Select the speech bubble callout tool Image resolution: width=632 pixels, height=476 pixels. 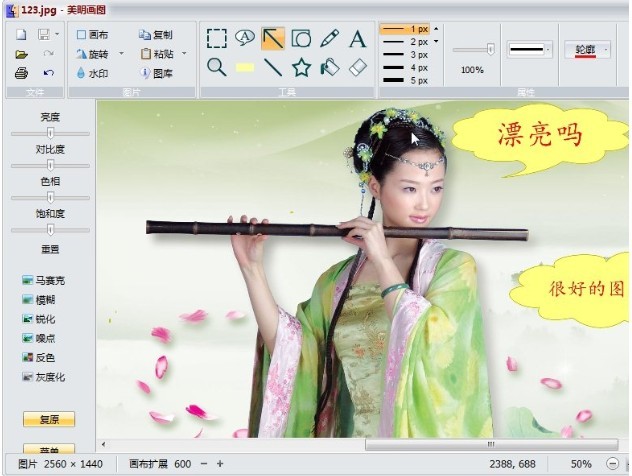(x=245, y=39)
